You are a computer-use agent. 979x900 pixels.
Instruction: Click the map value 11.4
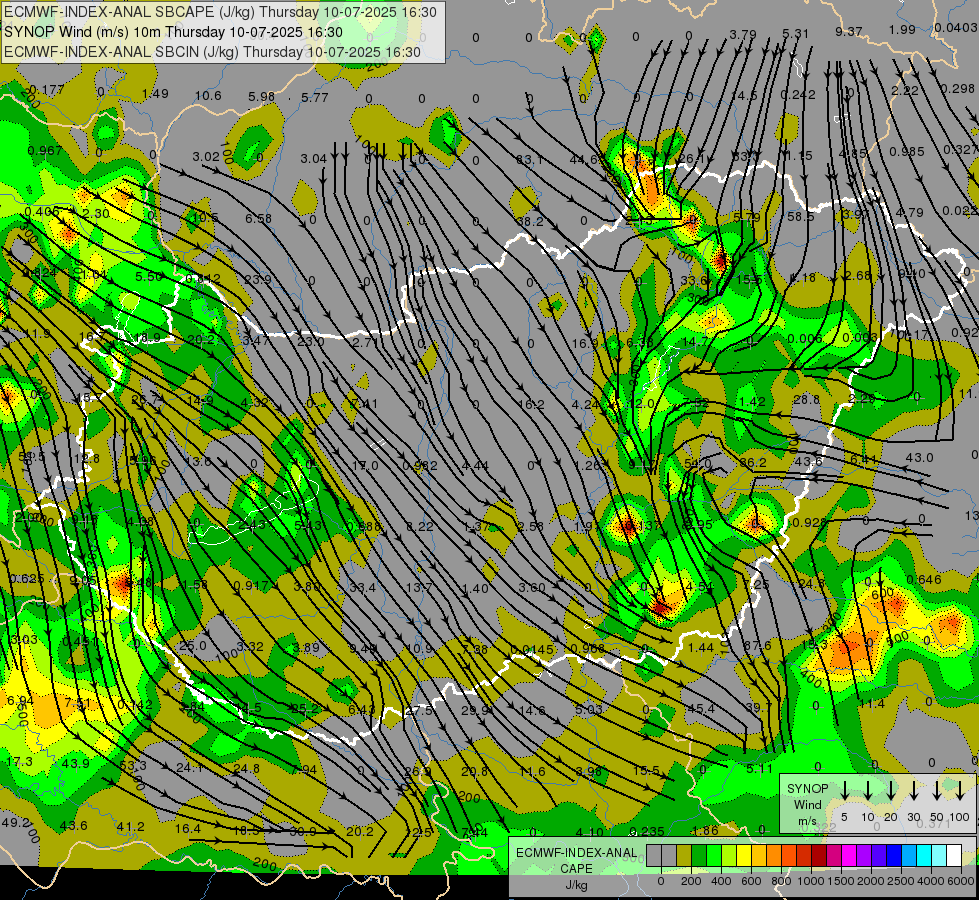pos(872,704)
